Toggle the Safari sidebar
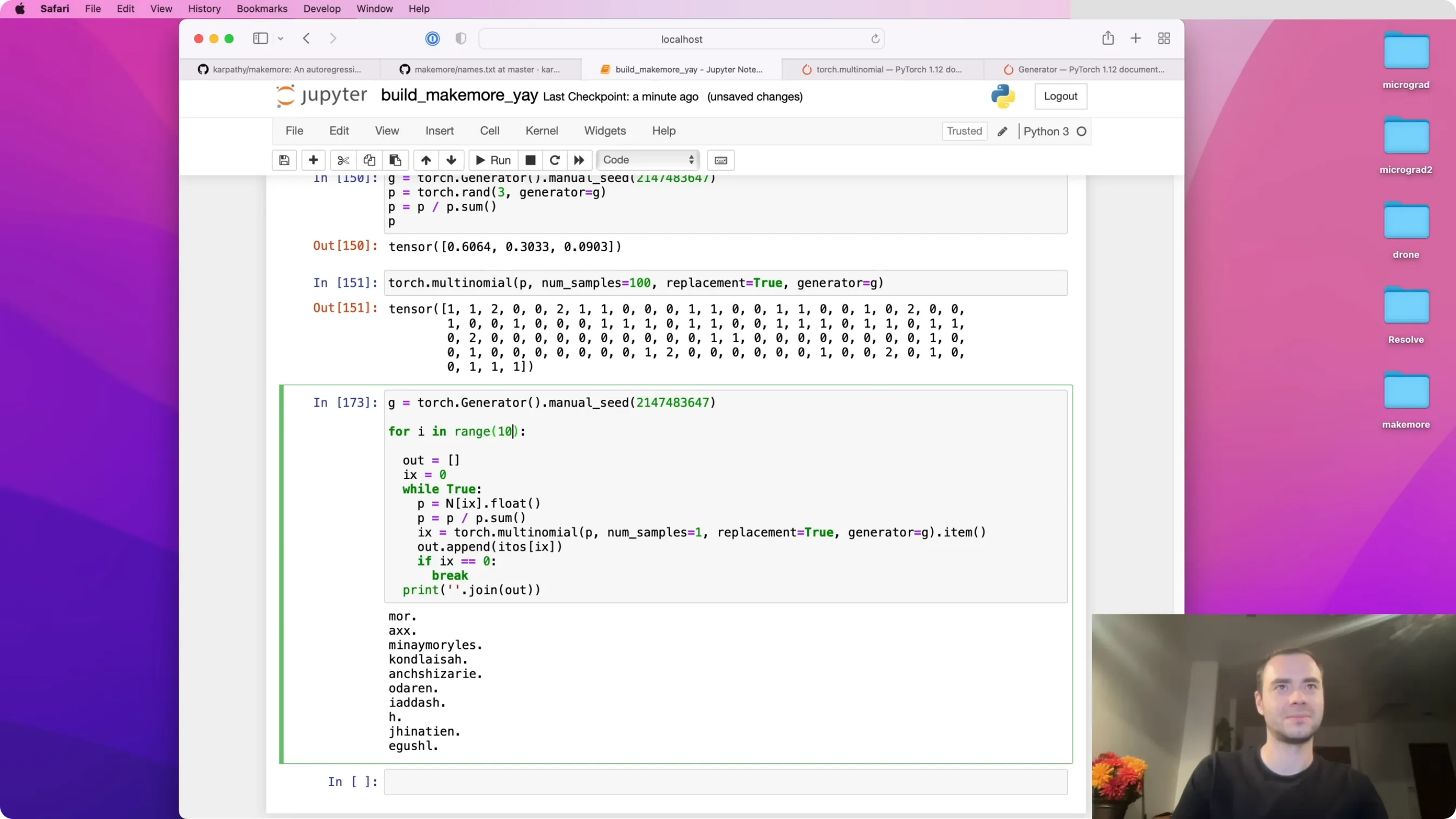The height and width of the screenshot is (819, 1456). (260, 38)
